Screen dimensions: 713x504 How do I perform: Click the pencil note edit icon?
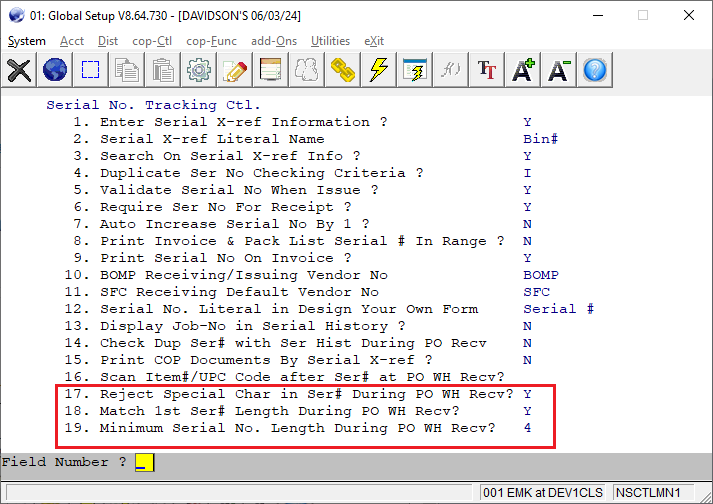point(235,70)
